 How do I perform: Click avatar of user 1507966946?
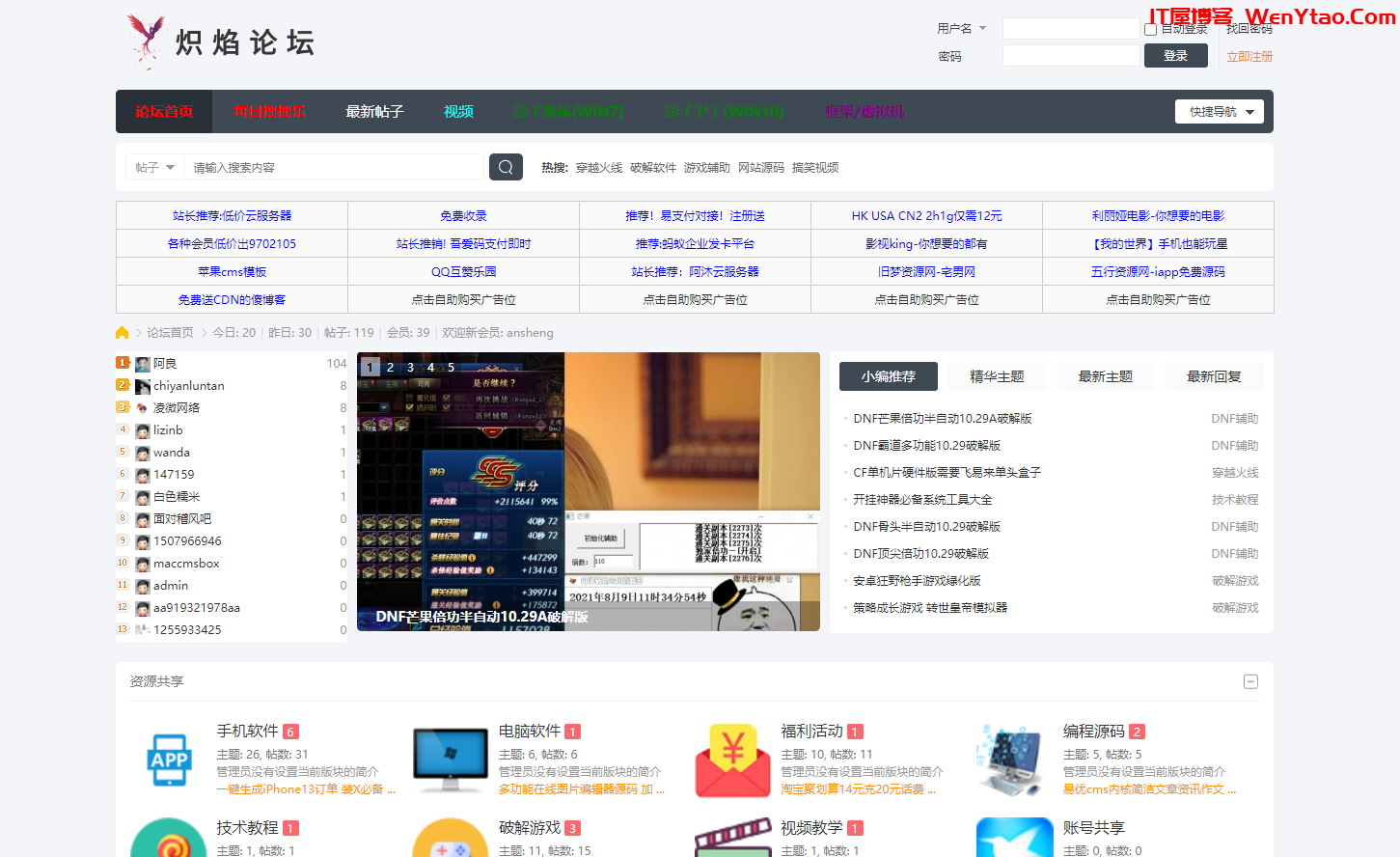pyautogui.click(x=143, y=541)
